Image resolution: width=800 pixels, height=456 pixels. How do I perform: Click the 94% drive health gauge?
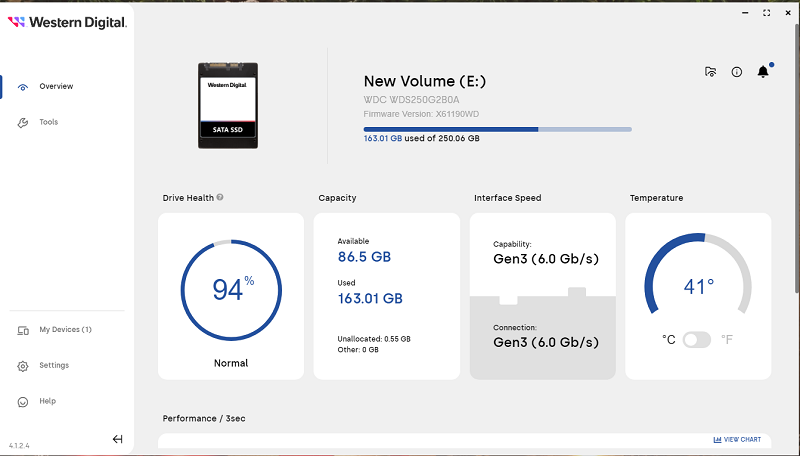point(231,290)
